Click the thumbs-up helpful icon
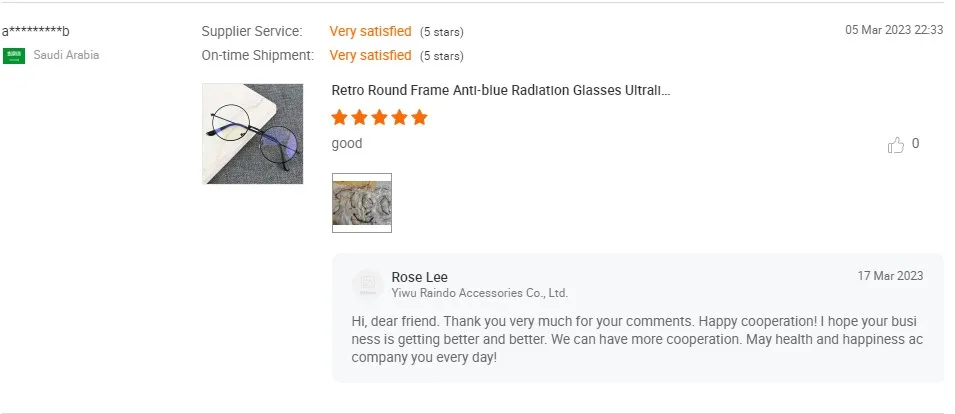The height and width of the screenshot is (414, 955). pos(895,145)
